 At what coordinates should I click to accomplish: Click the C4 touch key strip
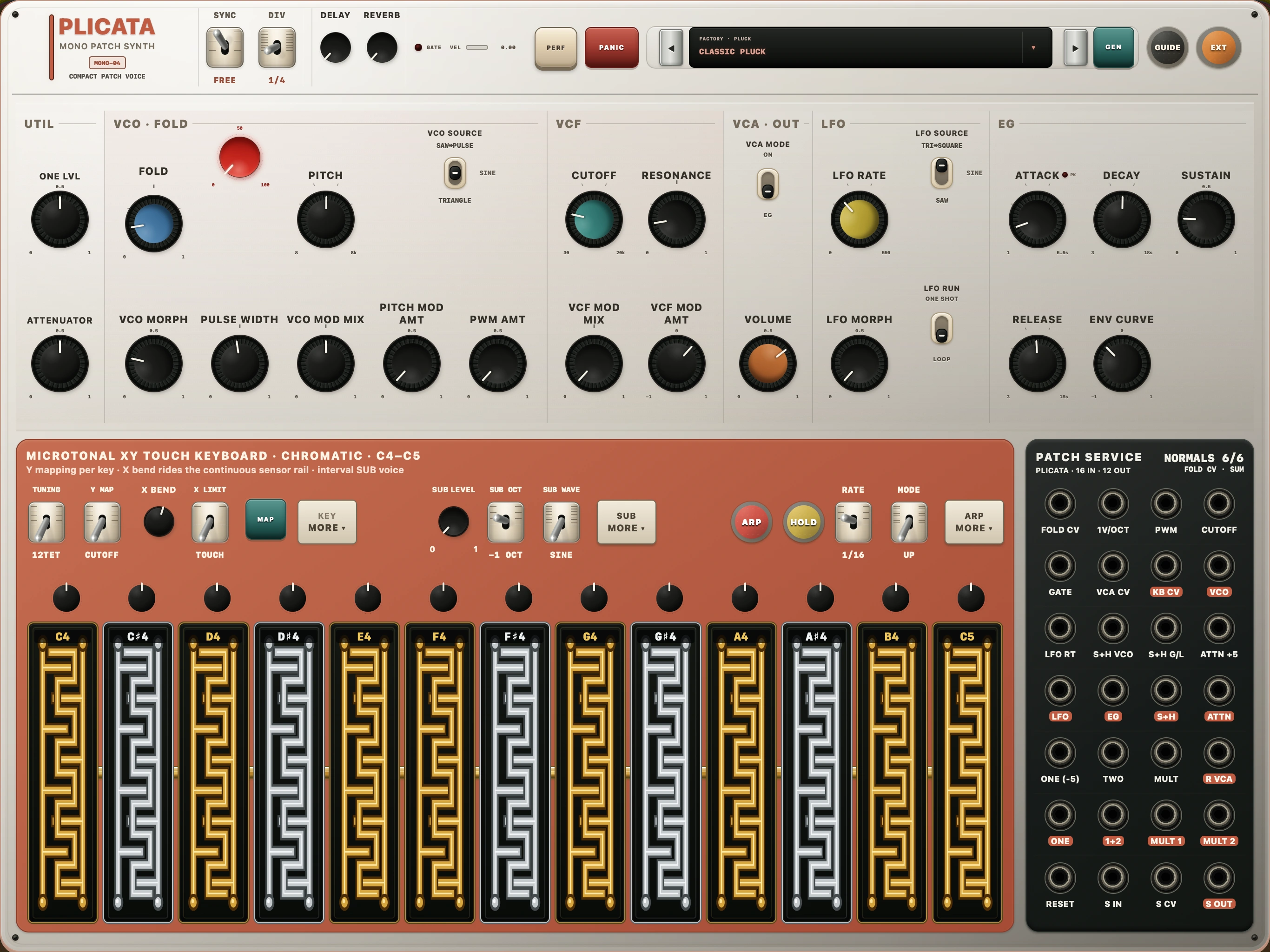[63, 772]
